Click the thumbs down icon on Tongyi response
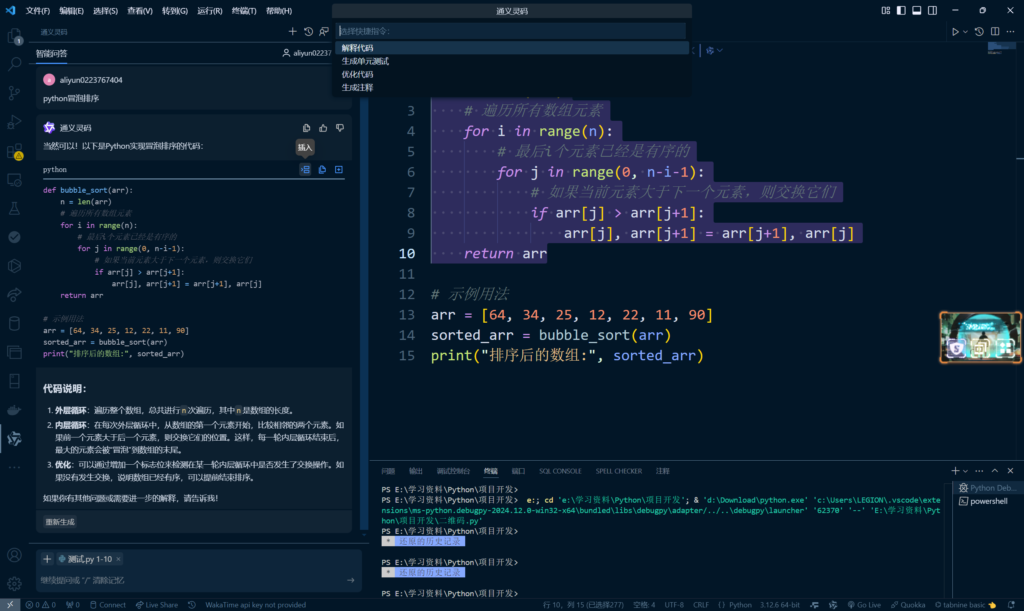 [340, 128]
